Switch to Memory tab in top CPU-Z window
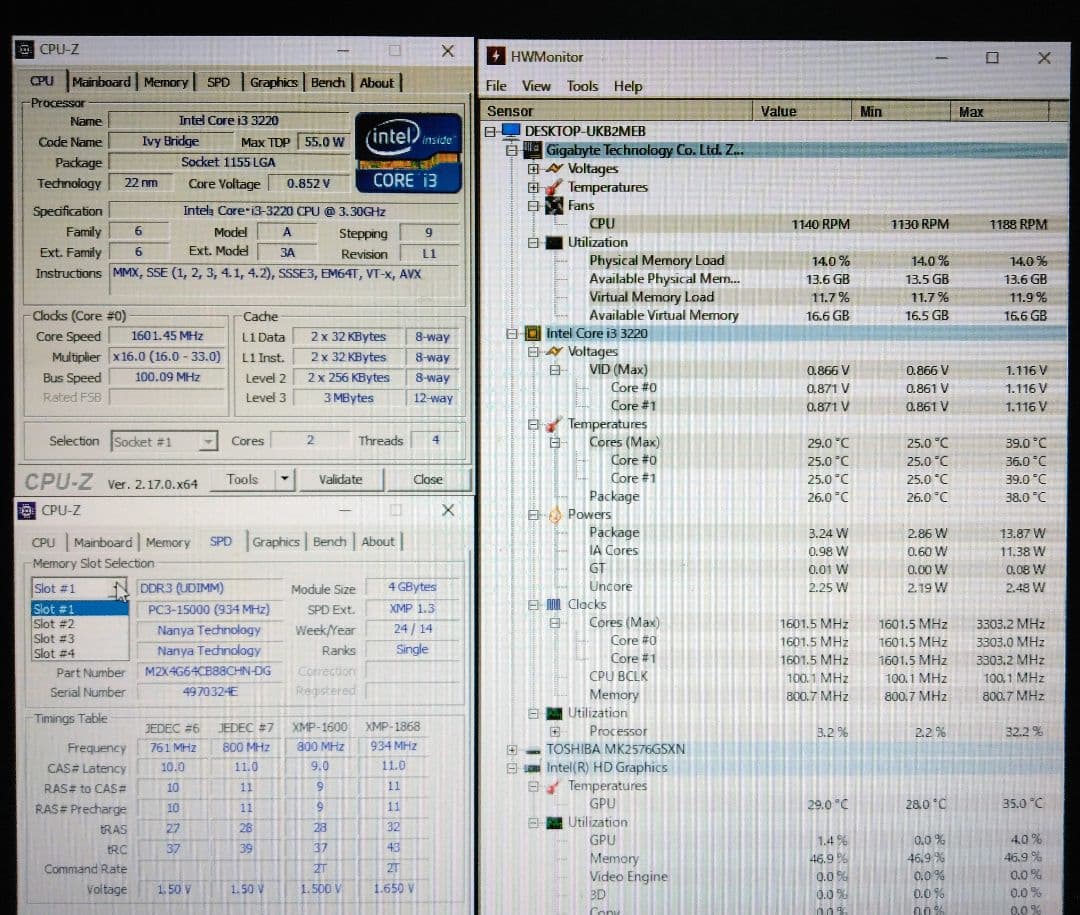 pyautogui.click(x=165, y=82)
